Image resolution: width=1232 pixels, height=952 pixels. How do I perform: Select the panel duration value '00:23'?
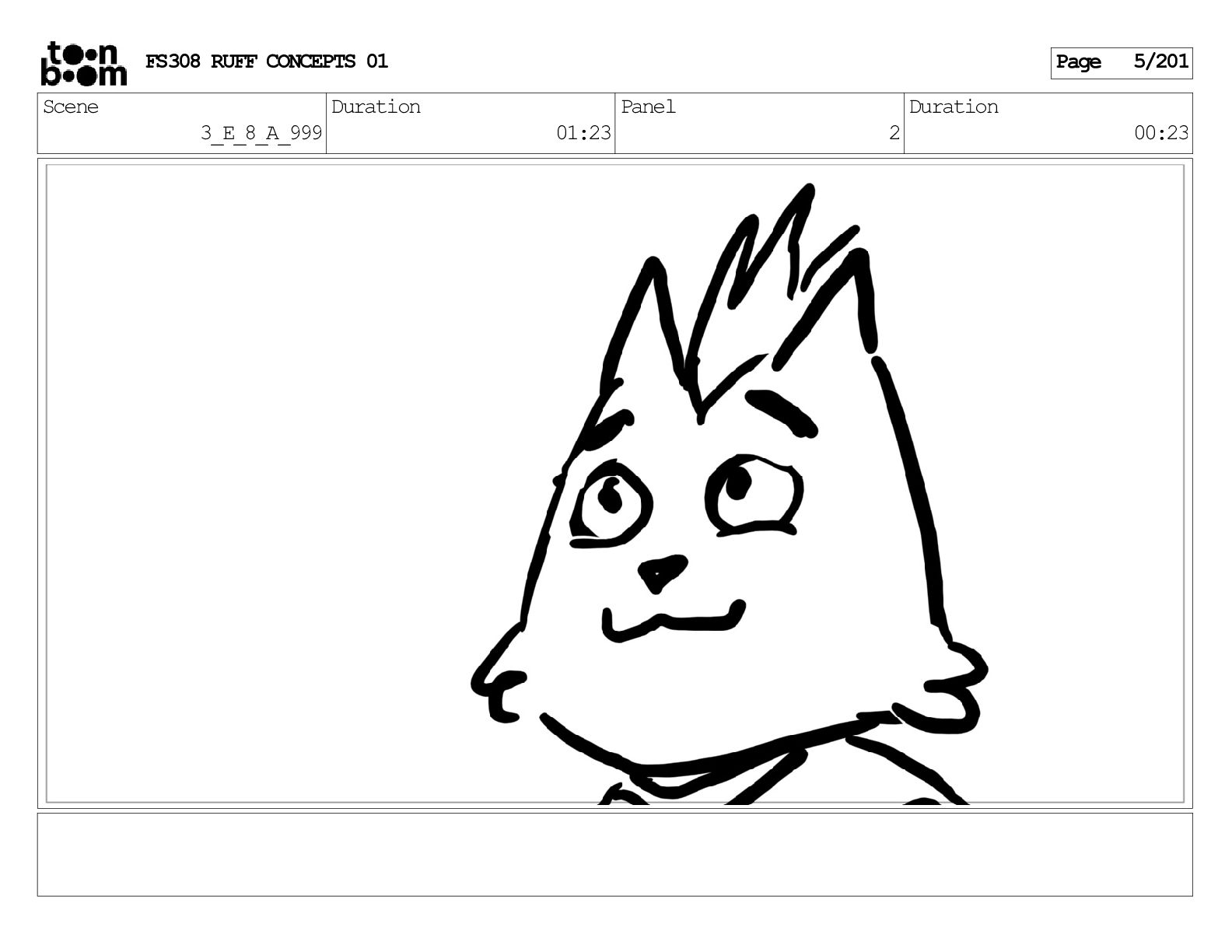pyautogui.click(x=1161, y=133)
